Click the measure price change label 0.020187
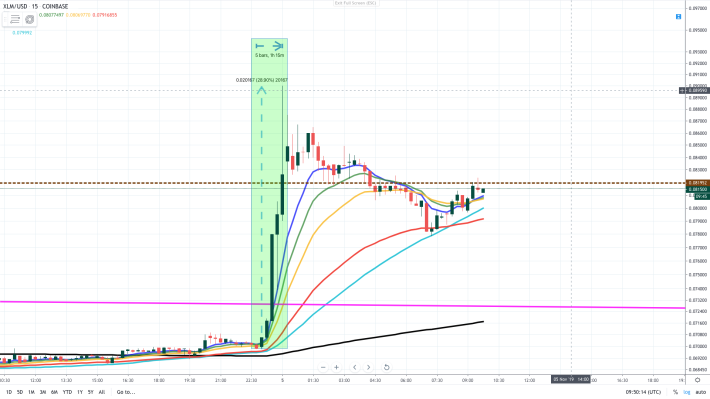The width and height of the screenshot is (710, 399). [x=261, y=80]
